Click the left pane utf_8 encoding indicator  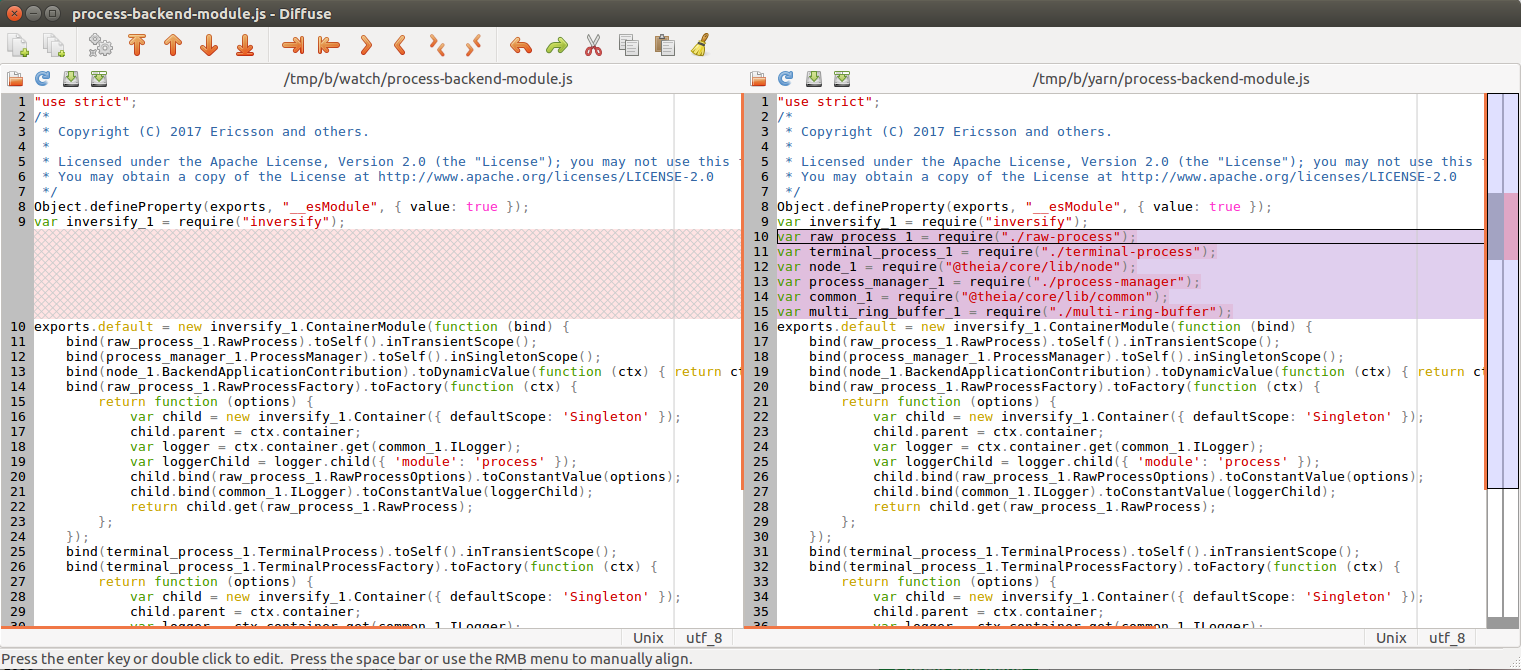pos(705,638)
